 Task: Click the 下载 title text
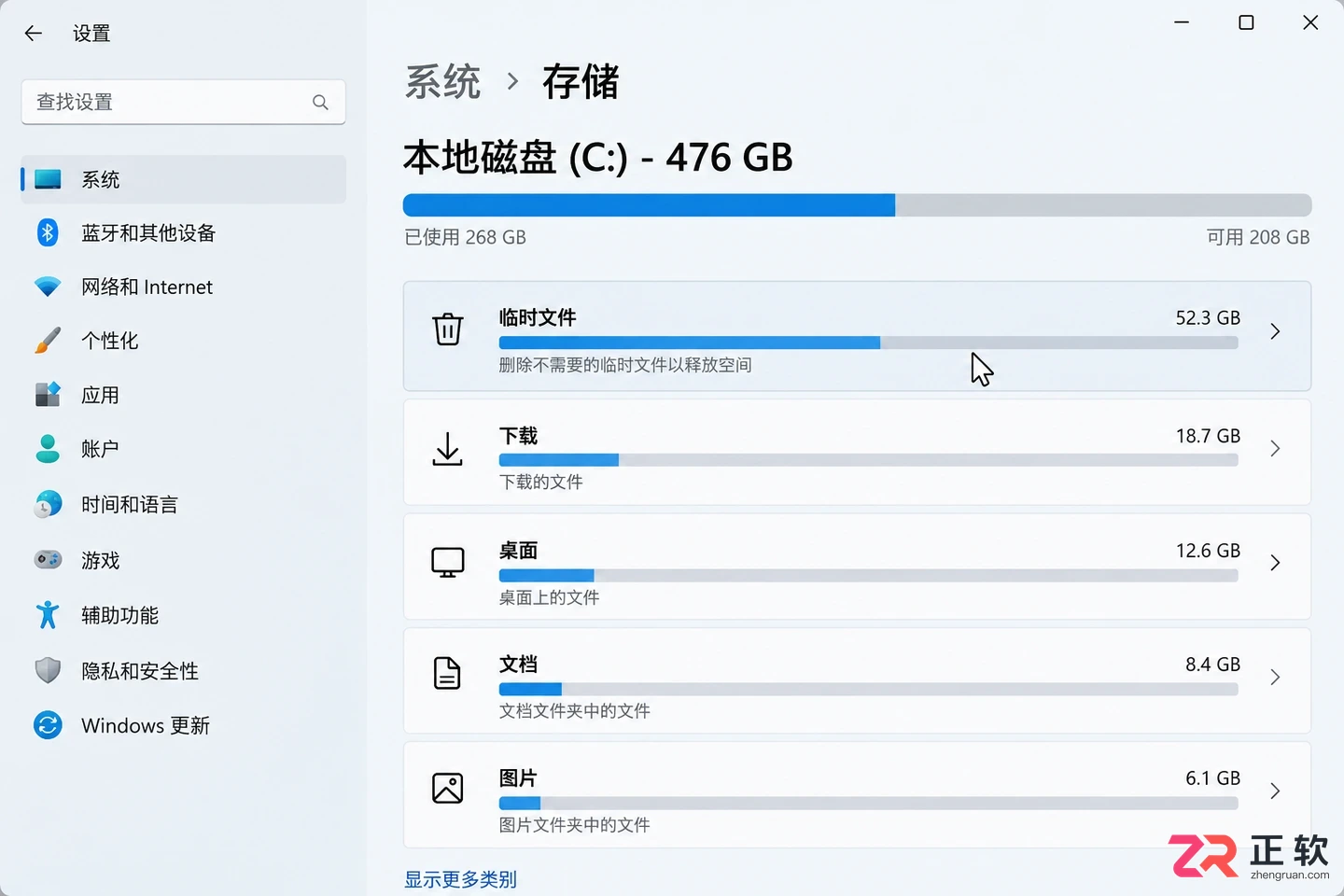click(519, 436)
